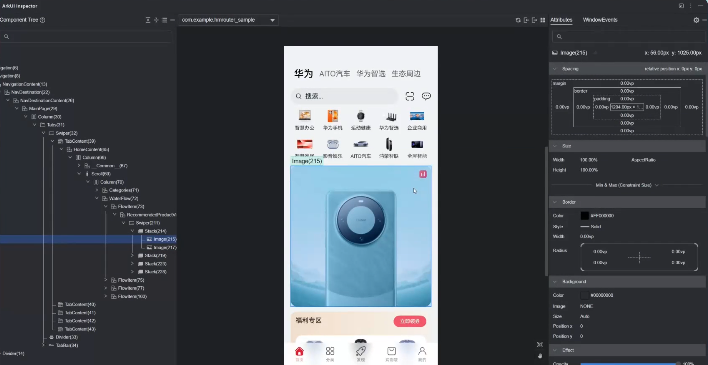This screenshot has height=365, width=708.
Task: Tap the 搜索 search box in the phone preview
Action: (x=345, y=96)
